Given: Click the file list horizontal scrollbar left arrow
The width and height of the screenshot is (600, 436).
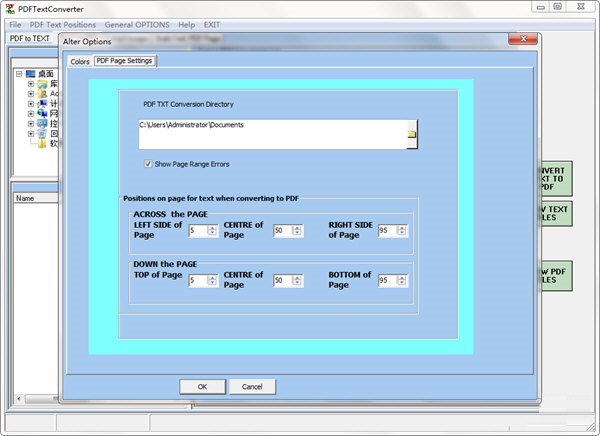Looking at the screenshot, I should click(19, 398).
